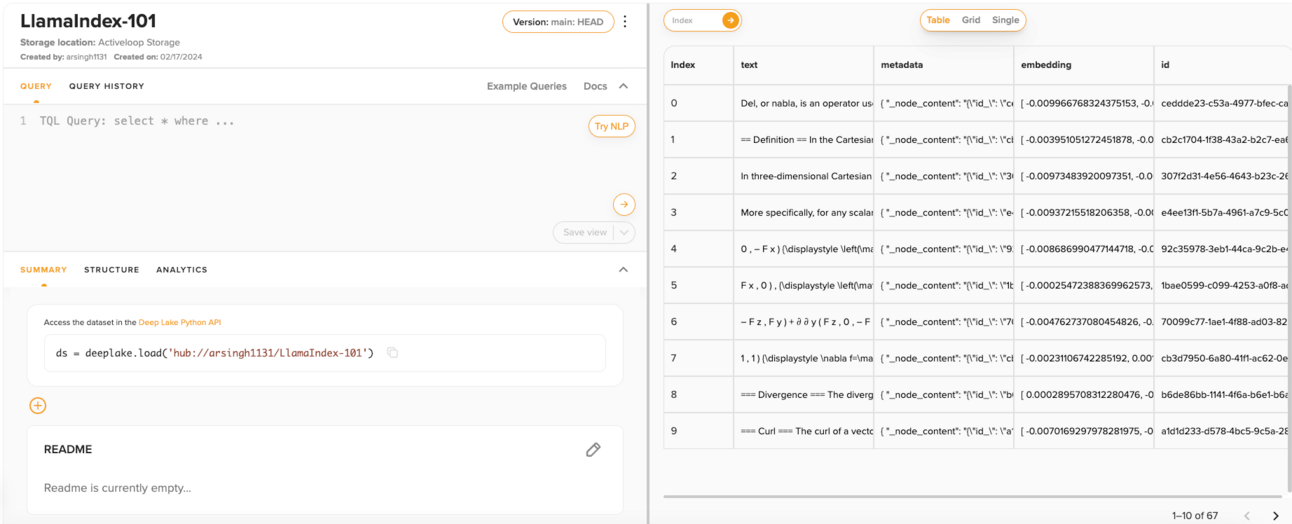
Task: Select the cell starting '== Definition =='
Action: click(x=803, y=140)
